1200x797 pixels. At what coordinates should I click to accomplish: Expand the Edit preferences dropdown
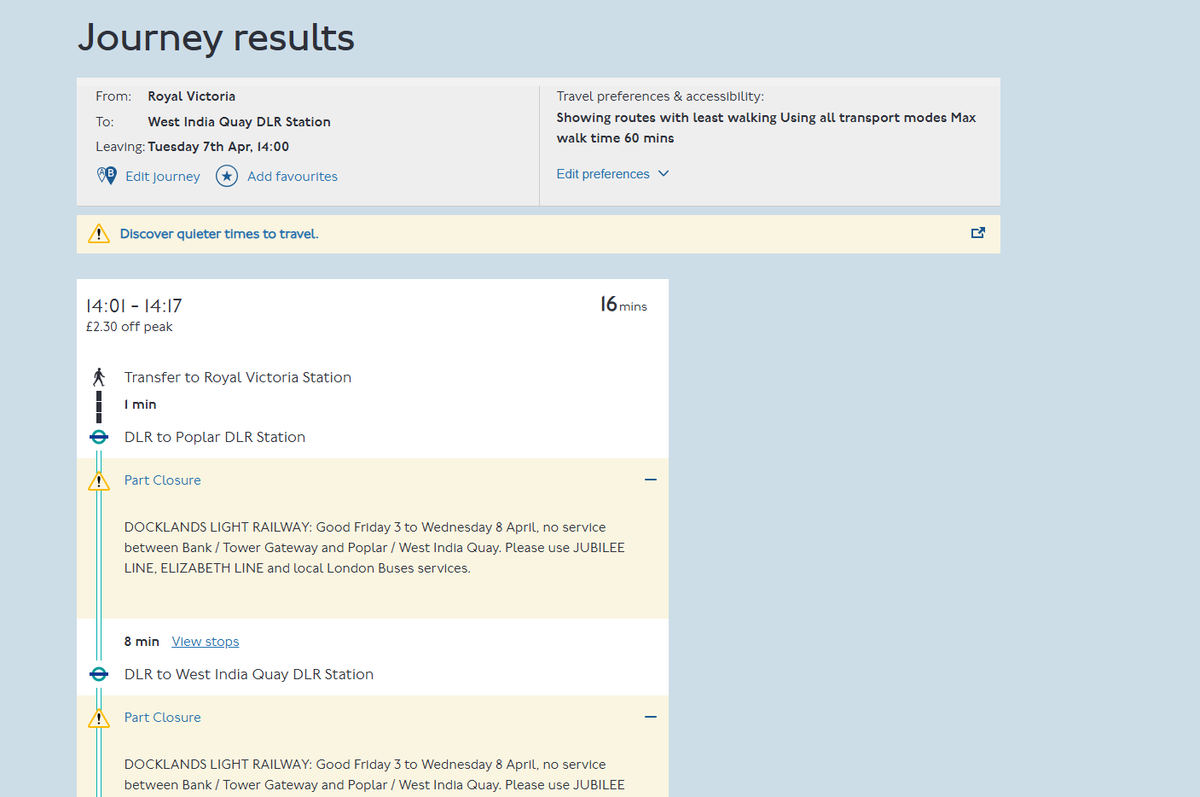coord(613,174)
